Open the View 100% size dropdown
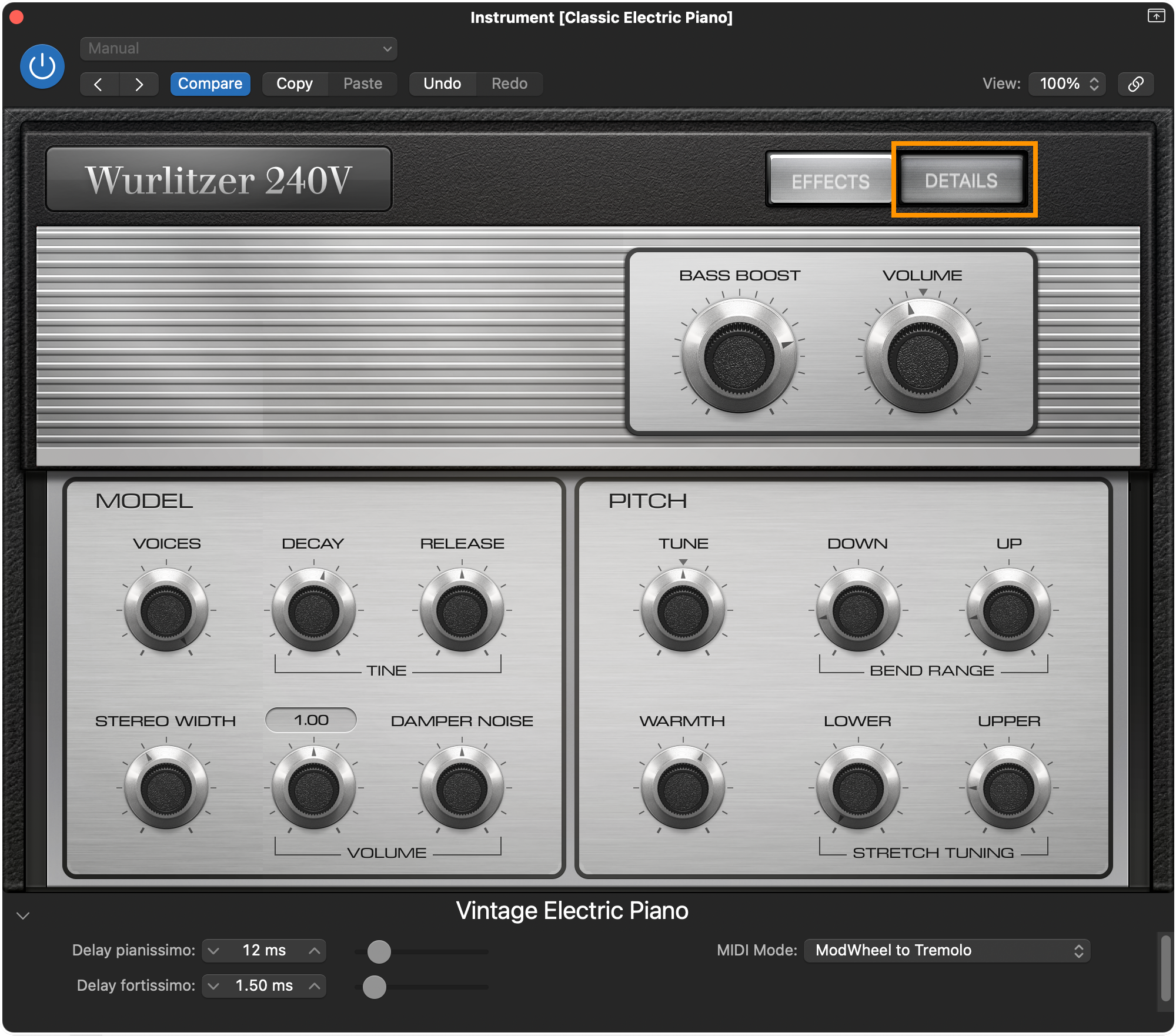This screenshot has width=1176, height=1036. click(1067, 84)
